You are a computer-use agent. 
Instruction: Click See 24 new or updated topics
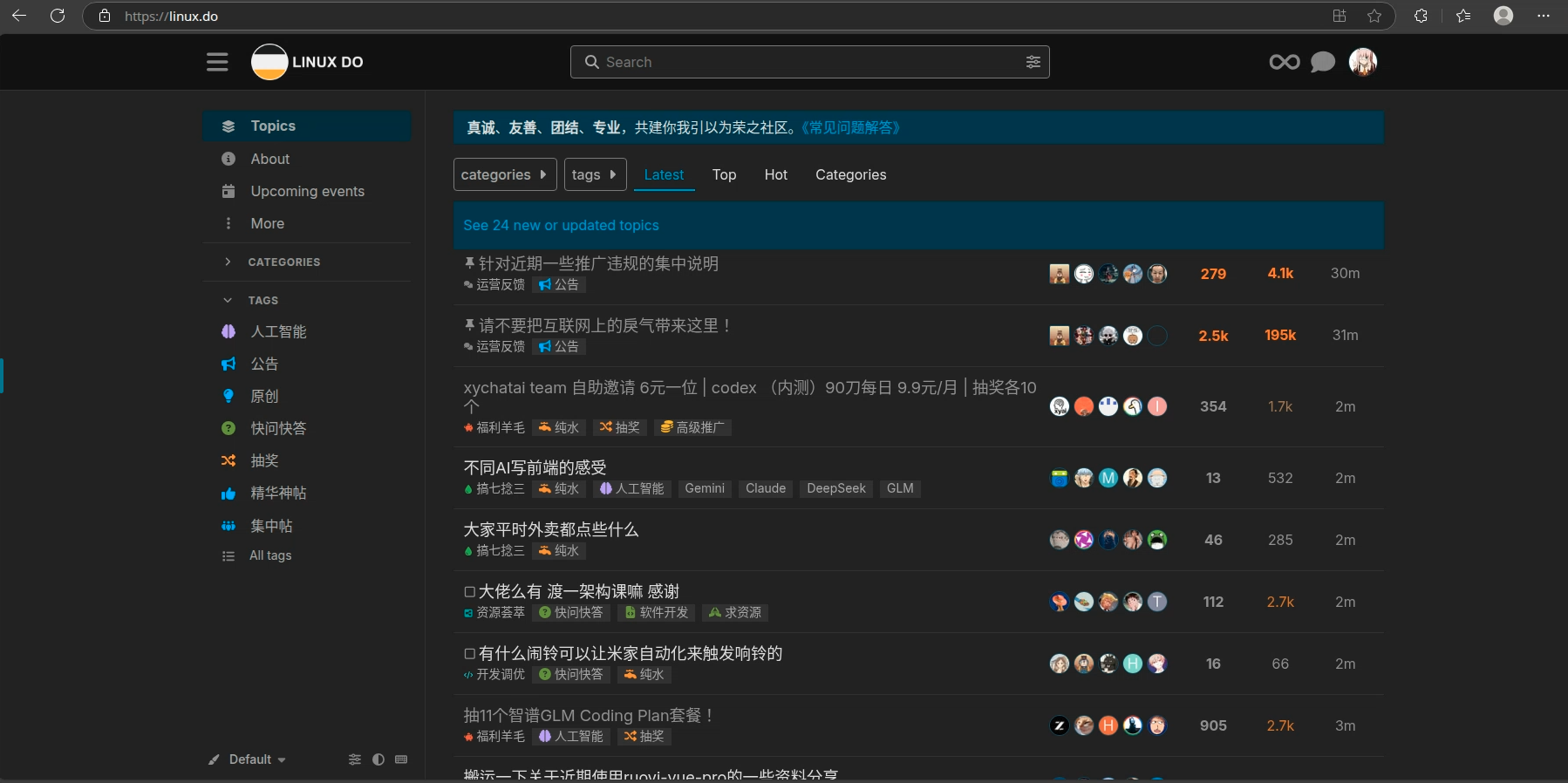tap(561, 225)
